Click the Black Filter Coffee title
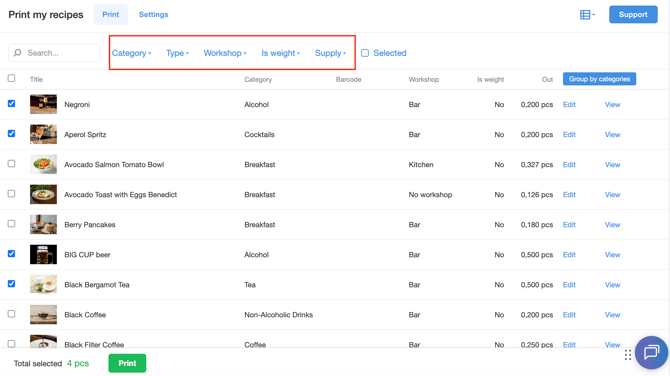The image size is (670, 376). click(x=94, y=345)
